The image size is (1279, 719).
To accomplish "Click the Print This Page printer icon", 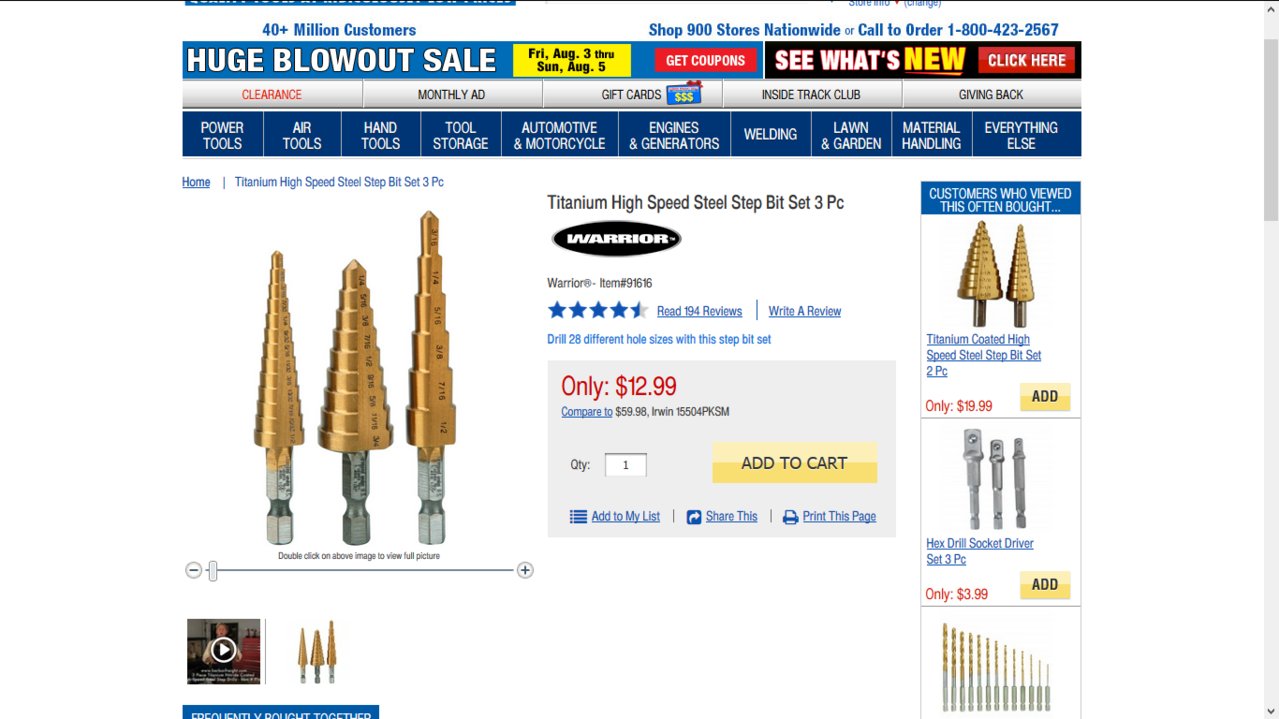I will coord(790,517).
